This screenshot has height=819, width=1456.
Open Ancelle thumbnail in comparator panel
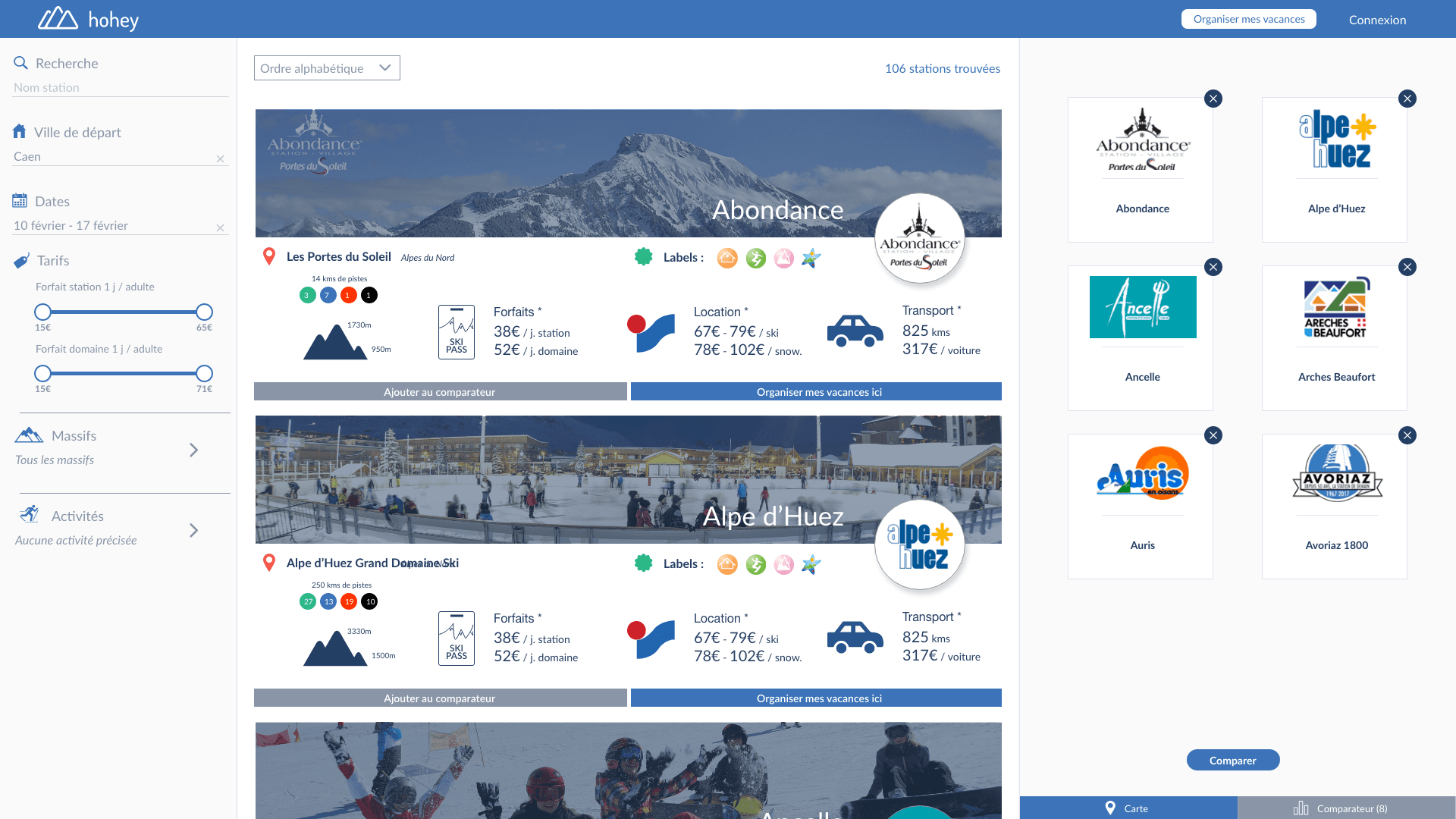(x=1141, y=338)
